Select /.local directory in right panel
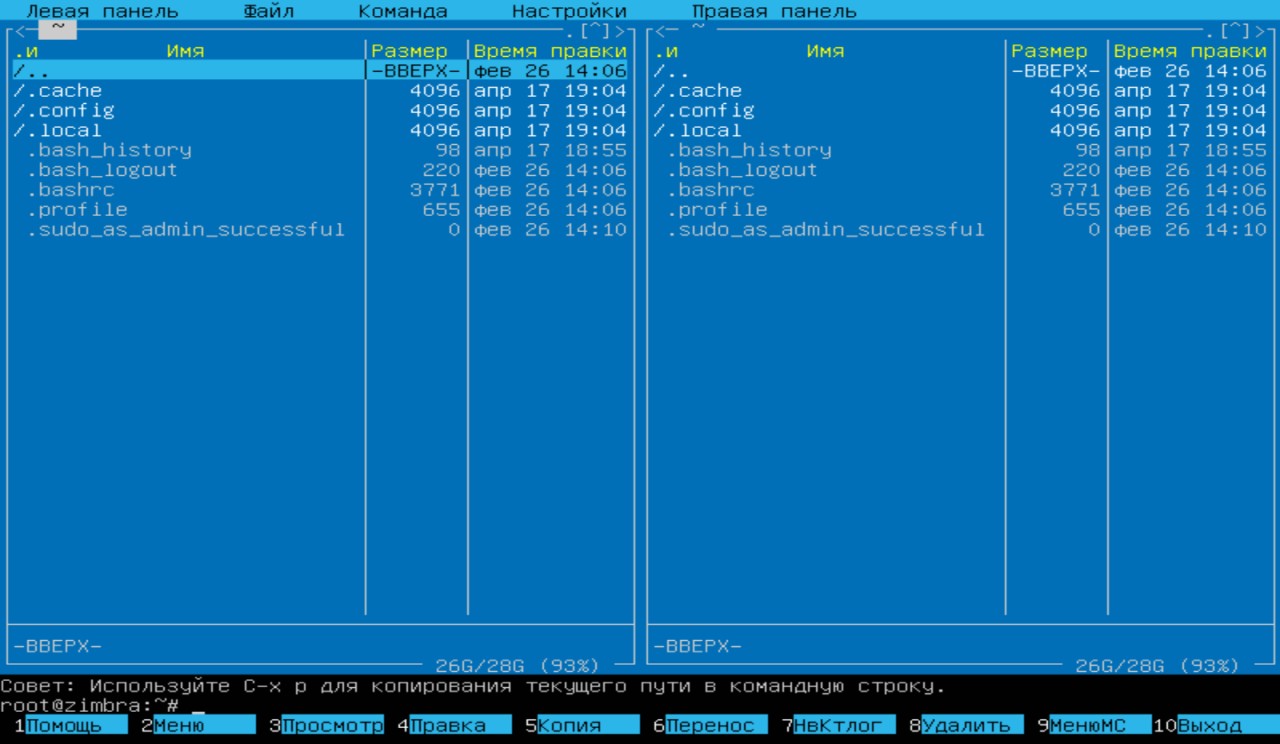Screen dimensions: 1280x744 960,130
